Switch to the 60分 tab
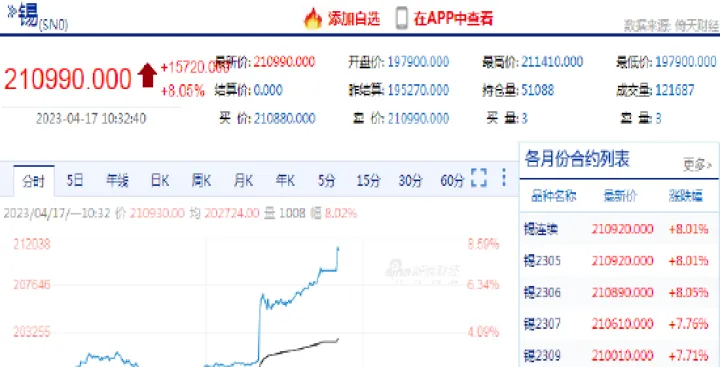 coord(452,181)
